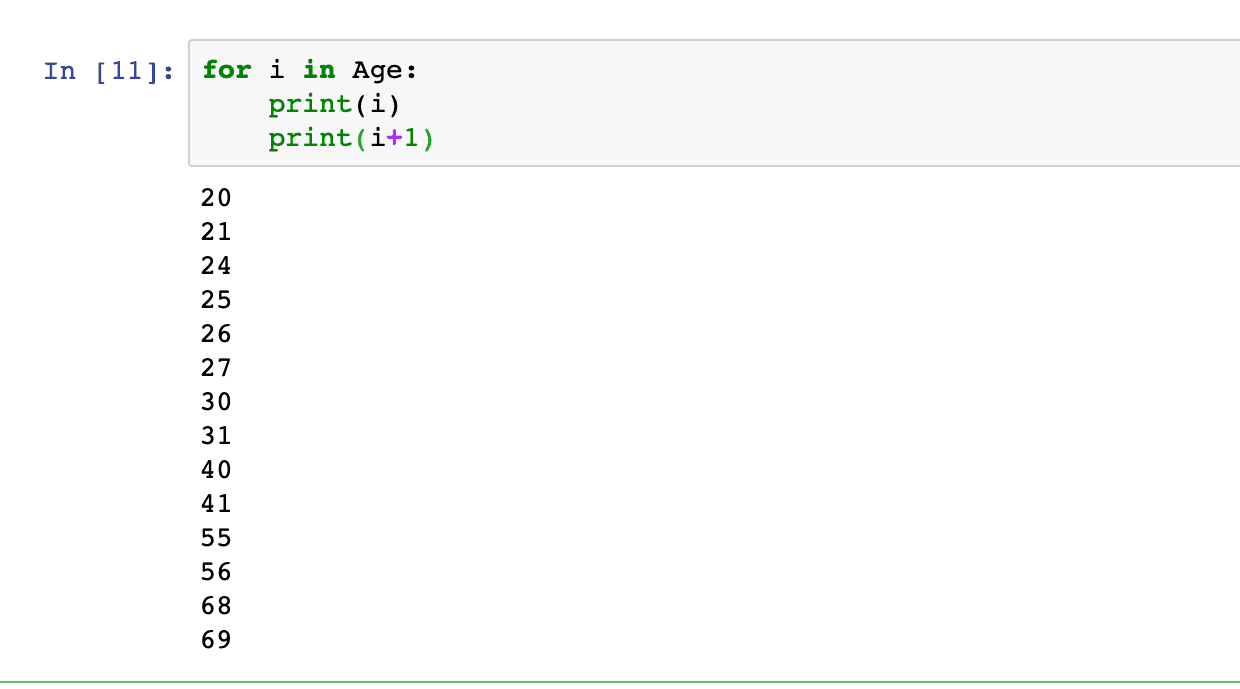Click output margin left of the numbers
This screenshot has width=1240, height=689.
[x=100, y=420]
